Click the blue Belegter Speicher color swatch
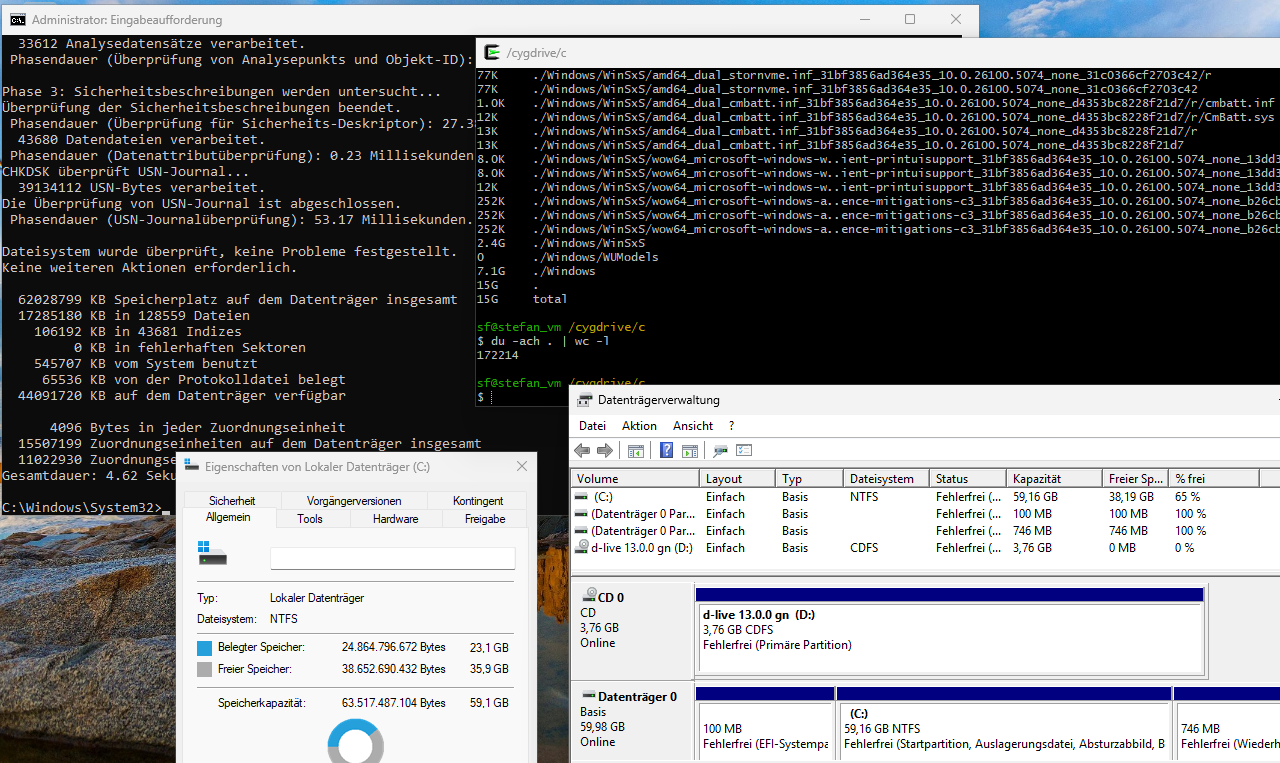 pos(205,648)
